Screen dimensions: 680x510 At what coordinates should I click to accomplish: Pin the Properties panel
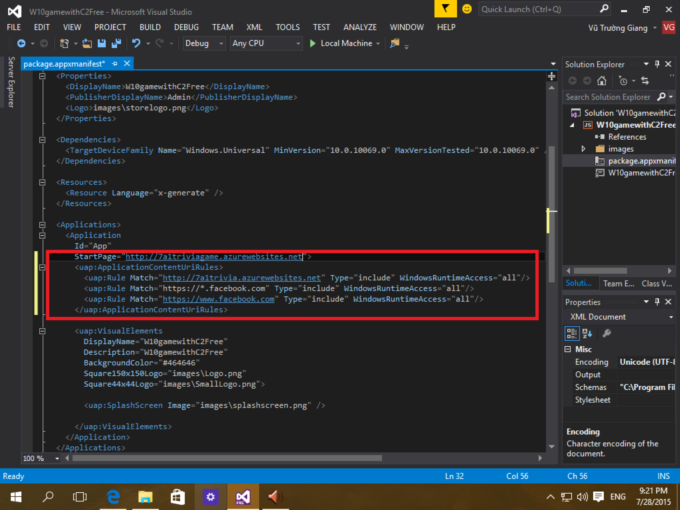(x=657, y=302)
